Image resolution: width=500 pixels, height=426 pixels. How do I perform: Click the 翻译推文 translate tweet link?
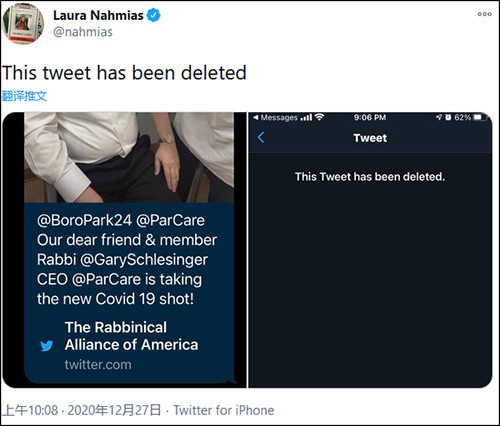24,96
